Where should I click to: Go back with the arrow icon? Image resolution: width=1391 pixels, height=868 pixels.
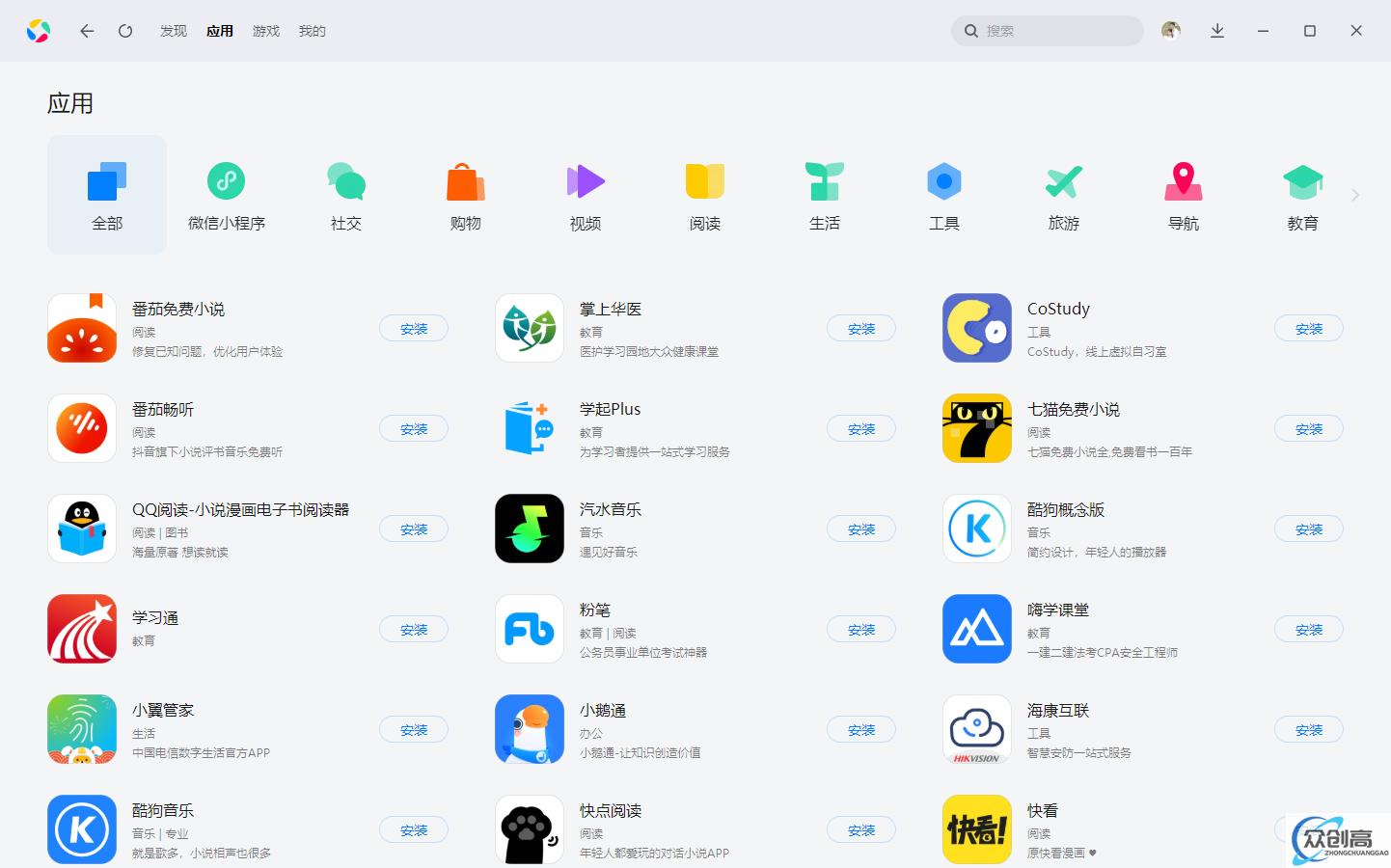87,31
